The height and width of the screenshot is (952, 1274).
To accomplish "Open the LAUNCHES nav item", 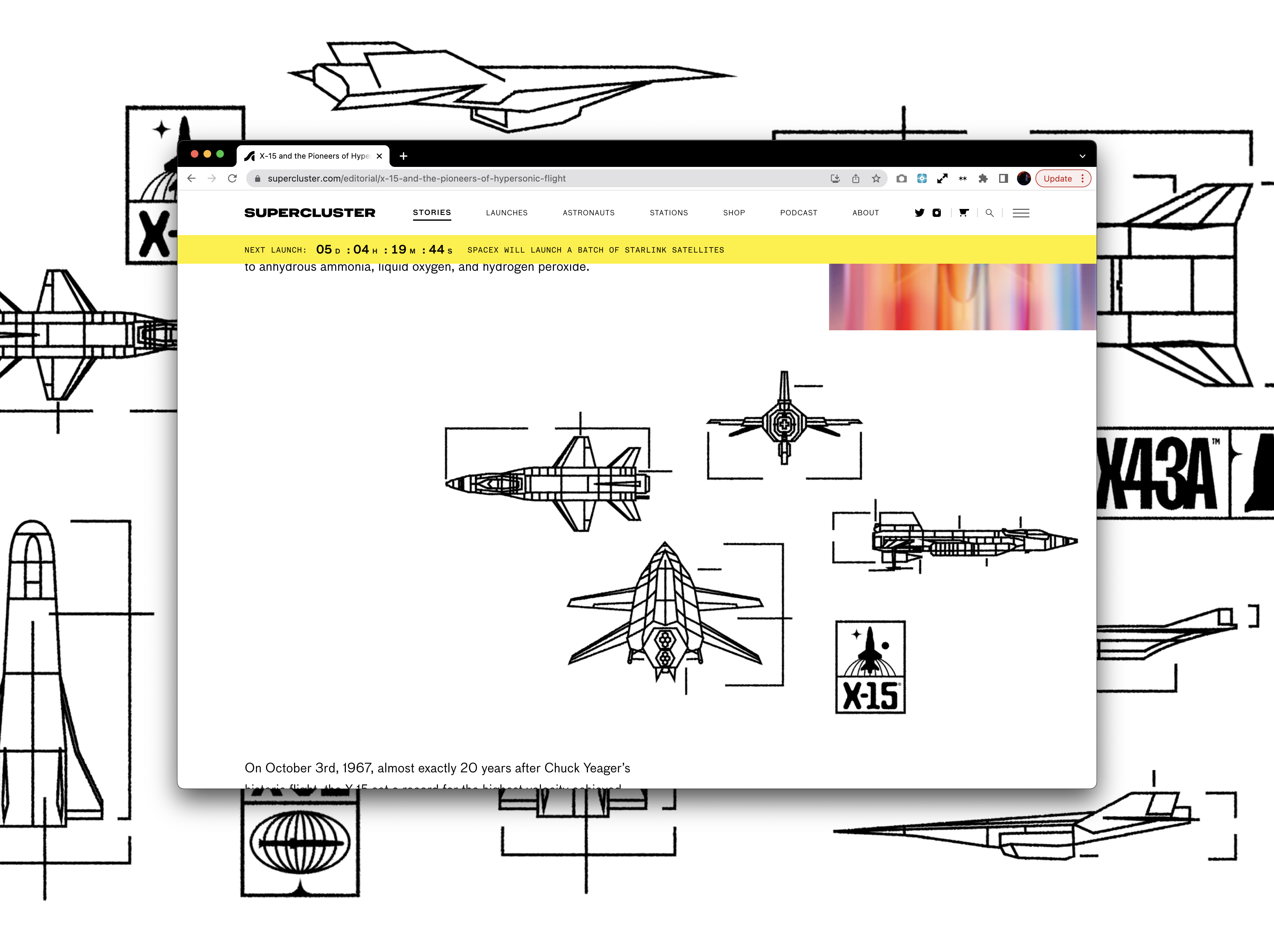I will coord(507,212).
